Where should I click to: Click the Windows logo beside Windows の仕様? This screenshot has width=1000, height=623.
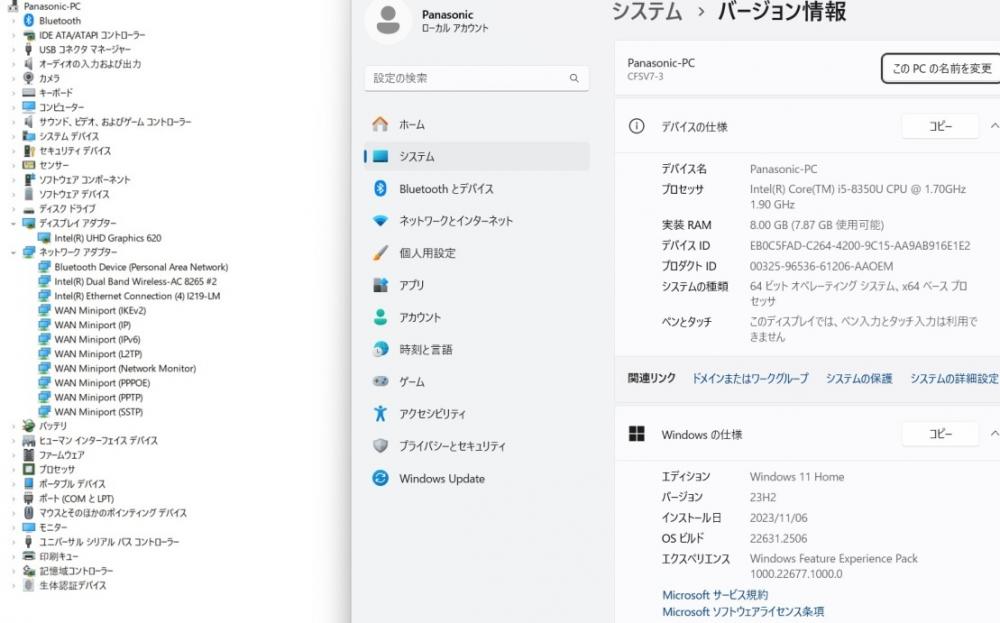[x=636, y=434]
